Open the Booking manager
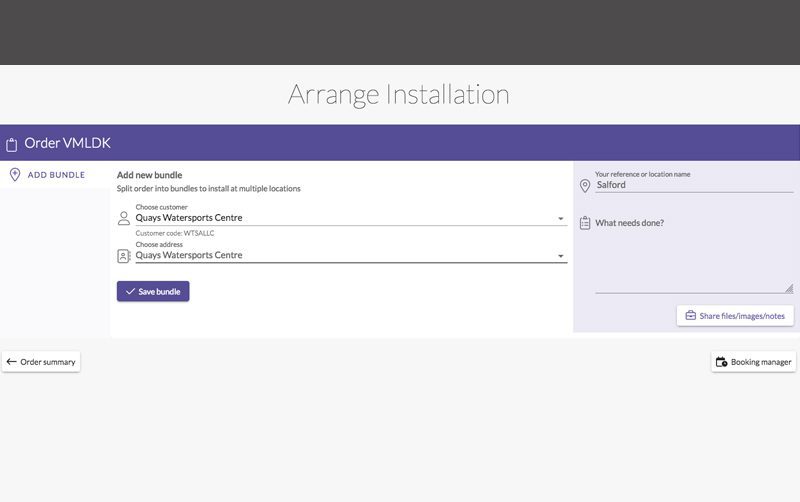The width and height of the screenshot is (800, 502). [x=754, y=362]
